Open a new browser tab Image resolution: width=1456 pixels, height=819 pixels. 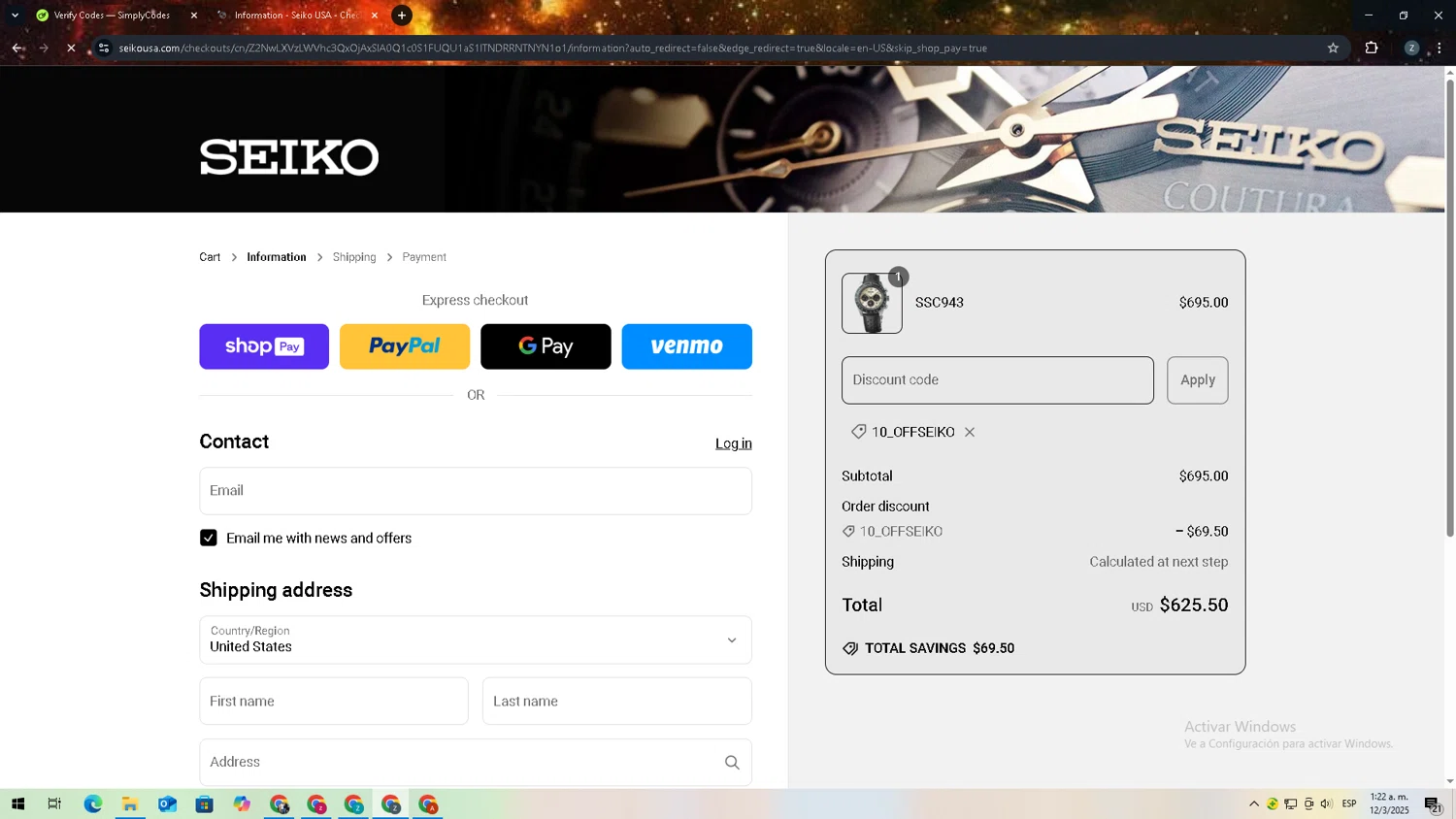point(402,16)
